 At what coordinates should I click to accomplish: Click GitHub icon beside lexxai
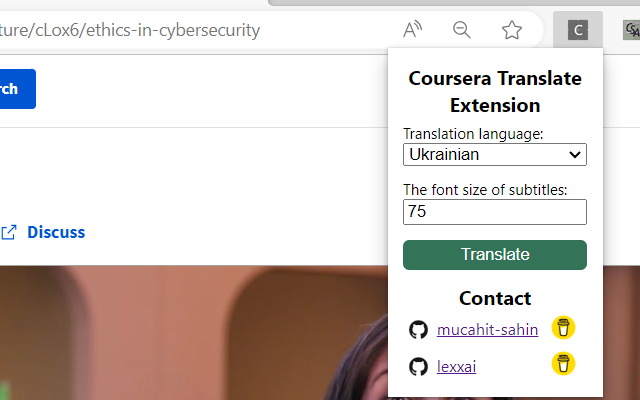[x=418, y=367]
